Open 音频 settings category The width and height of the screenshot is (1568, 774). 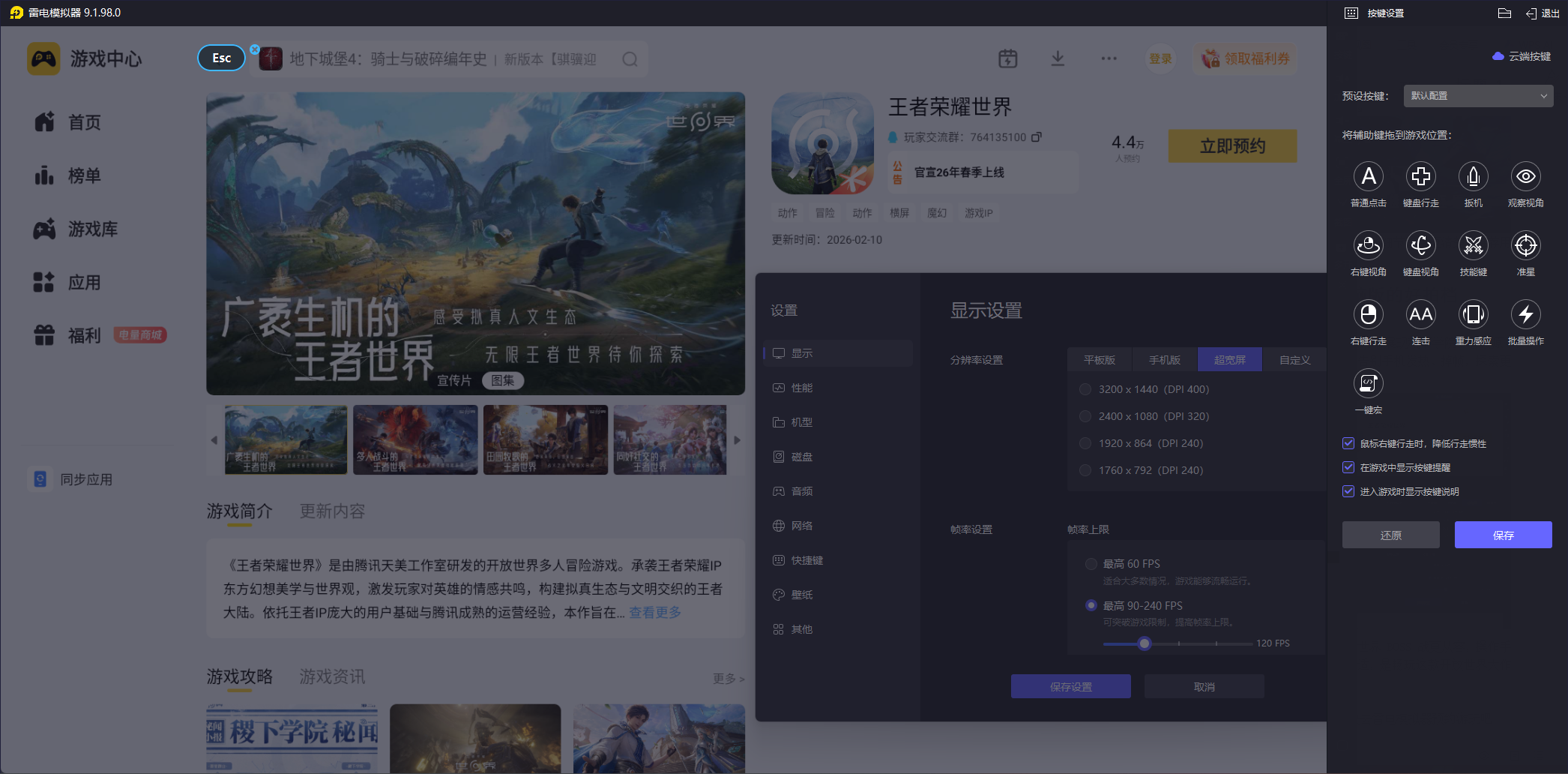pos(838,491)
